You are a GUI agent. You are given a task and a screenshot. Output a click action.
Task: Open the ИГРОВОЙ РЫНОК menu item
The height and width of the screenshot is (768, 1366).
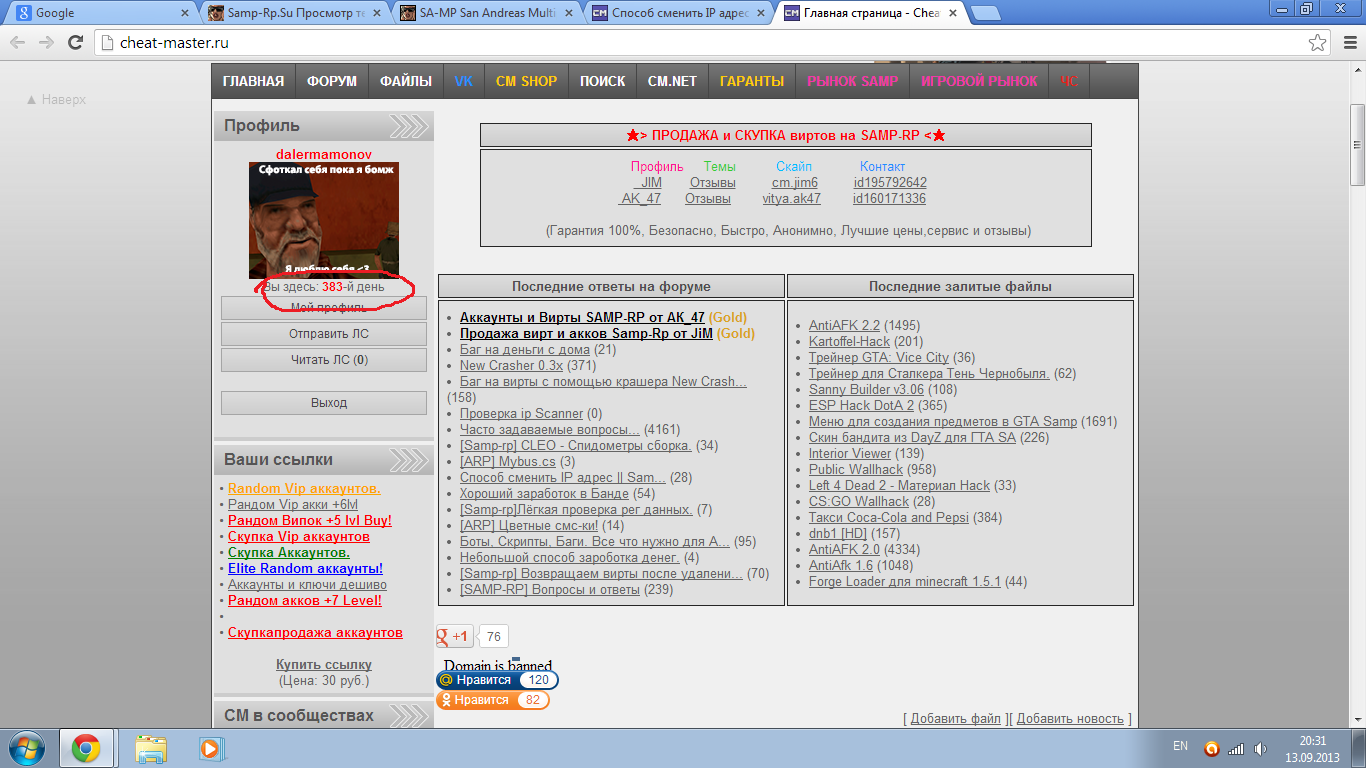pyautogui.click(x=979, y=81)
